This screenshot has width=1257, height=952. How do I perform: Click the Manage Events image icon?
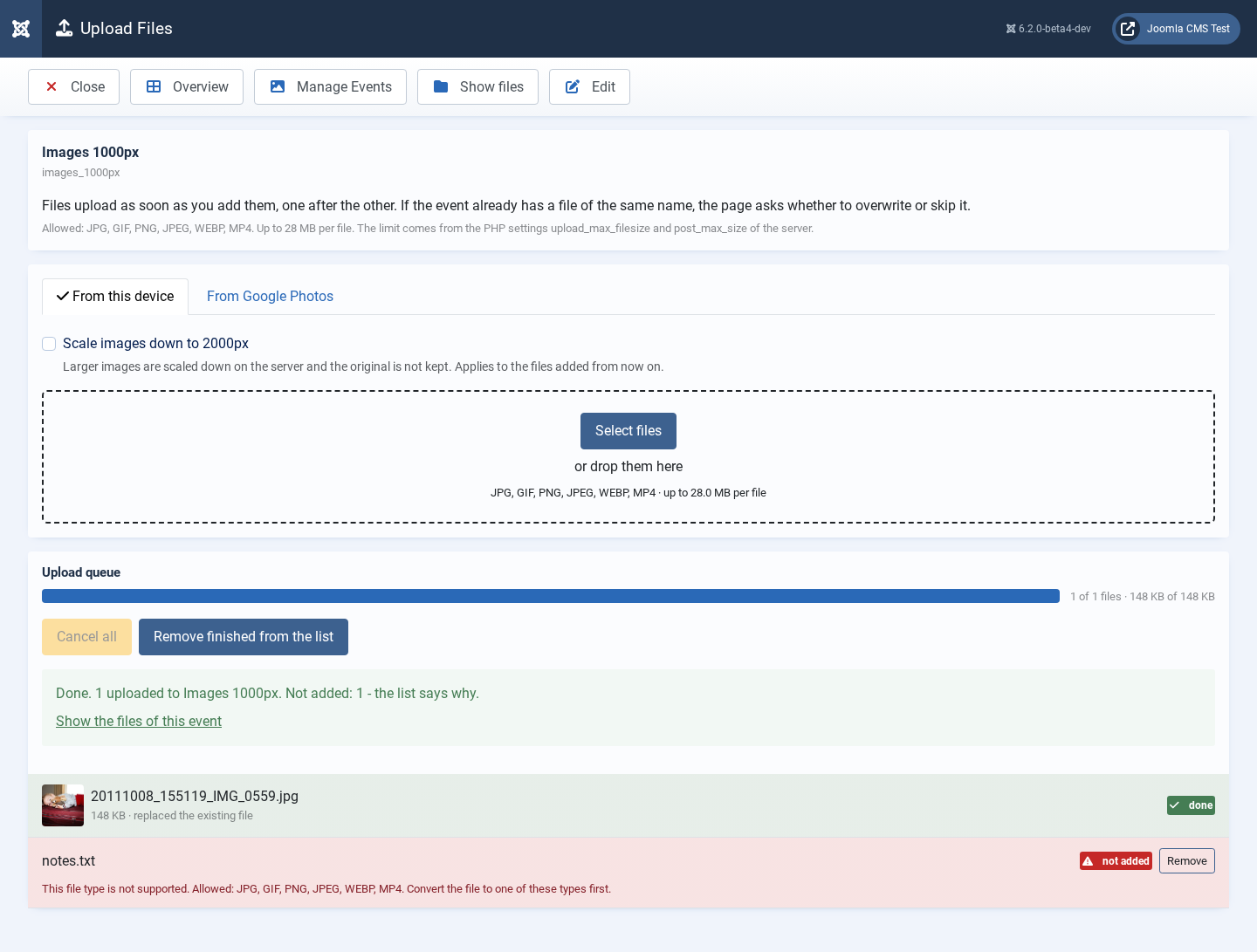(278, 86)
